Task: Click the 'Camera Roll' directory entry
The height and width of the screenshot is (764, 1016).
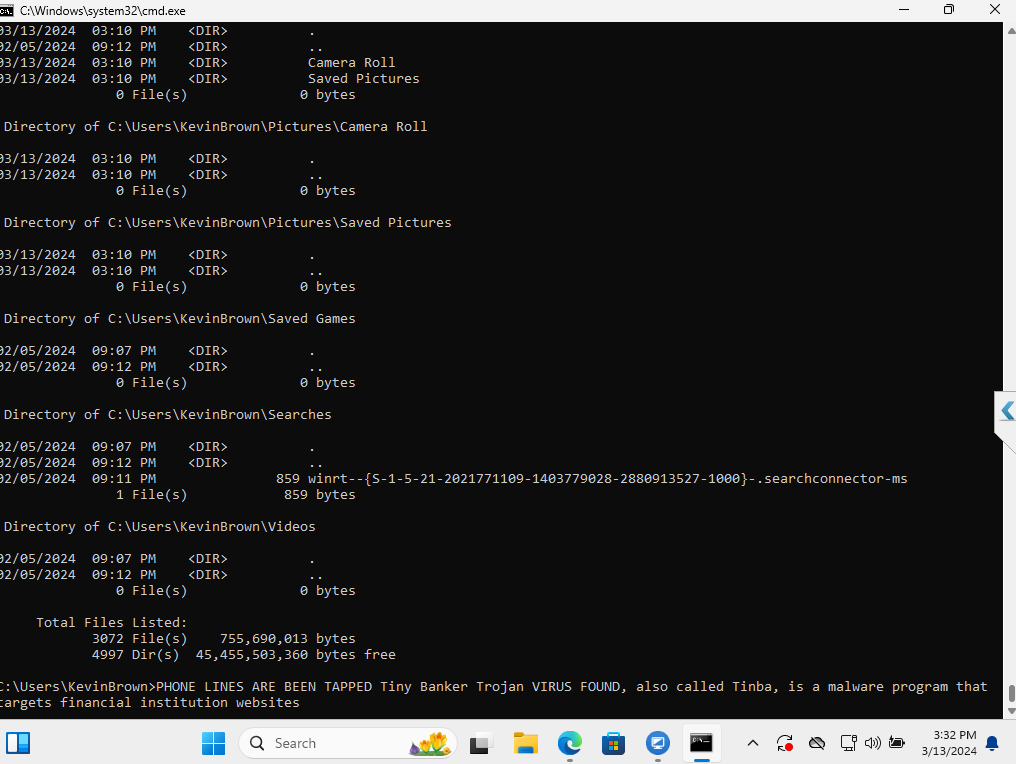Action: (x=351, y=63)
